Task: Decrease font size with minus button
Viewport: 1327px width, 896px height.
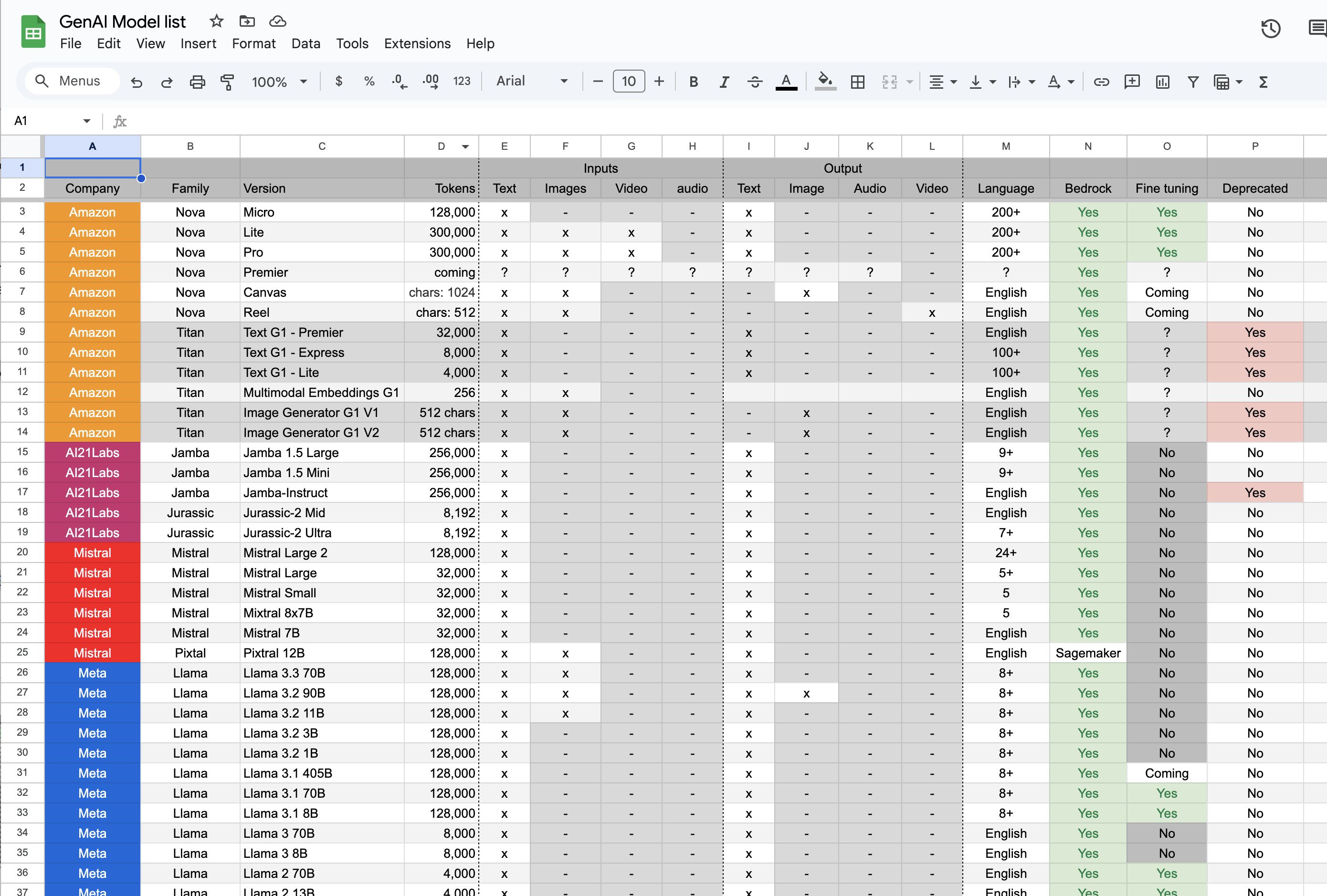Action: (598, 82)
